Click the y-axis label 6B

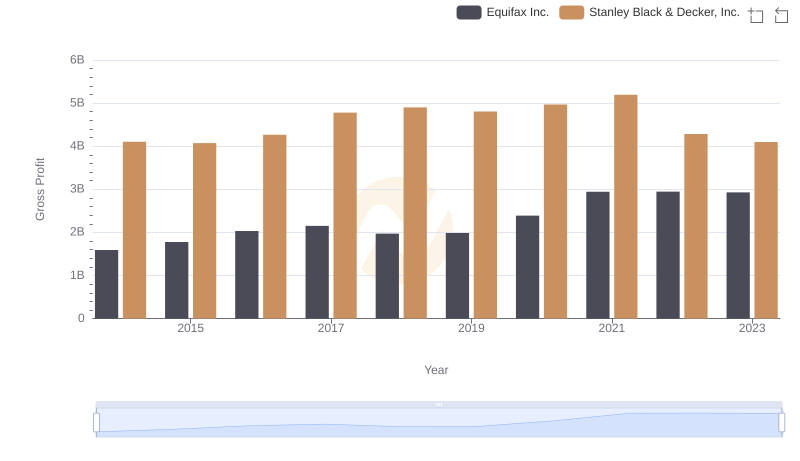pyautogui.click(x=77, y=60)
